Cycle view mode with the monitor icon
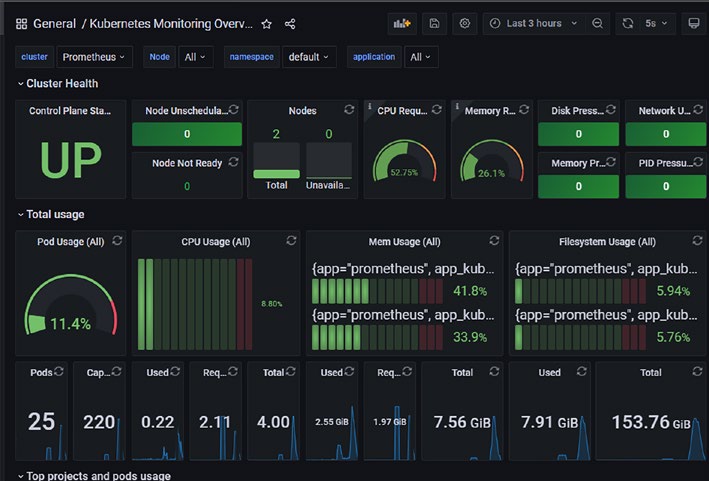This screenshot has width=709, height=481. pos(694,24)
